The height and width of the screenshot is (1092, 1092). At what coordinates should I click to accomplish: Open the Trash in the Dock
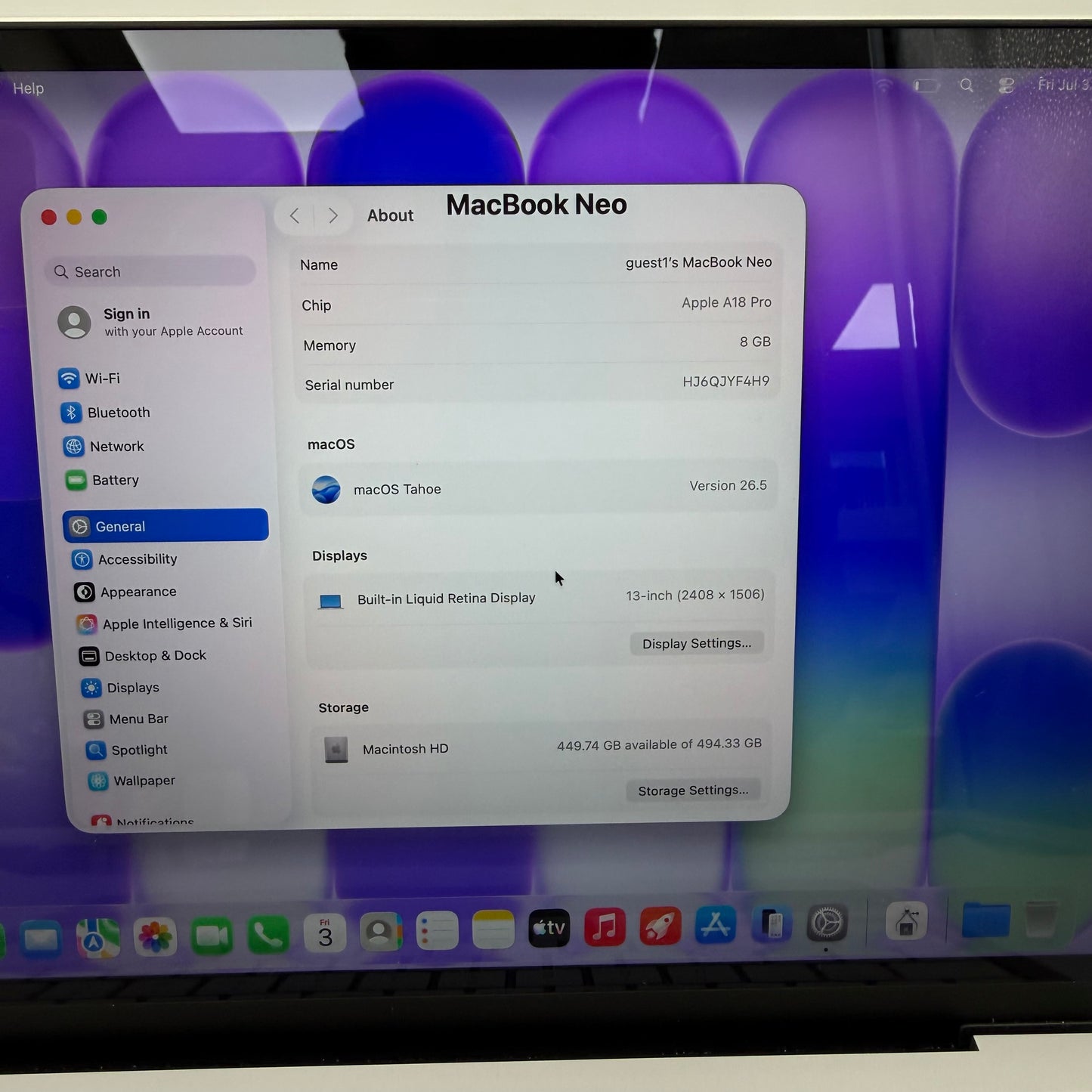coord(1041,919)
